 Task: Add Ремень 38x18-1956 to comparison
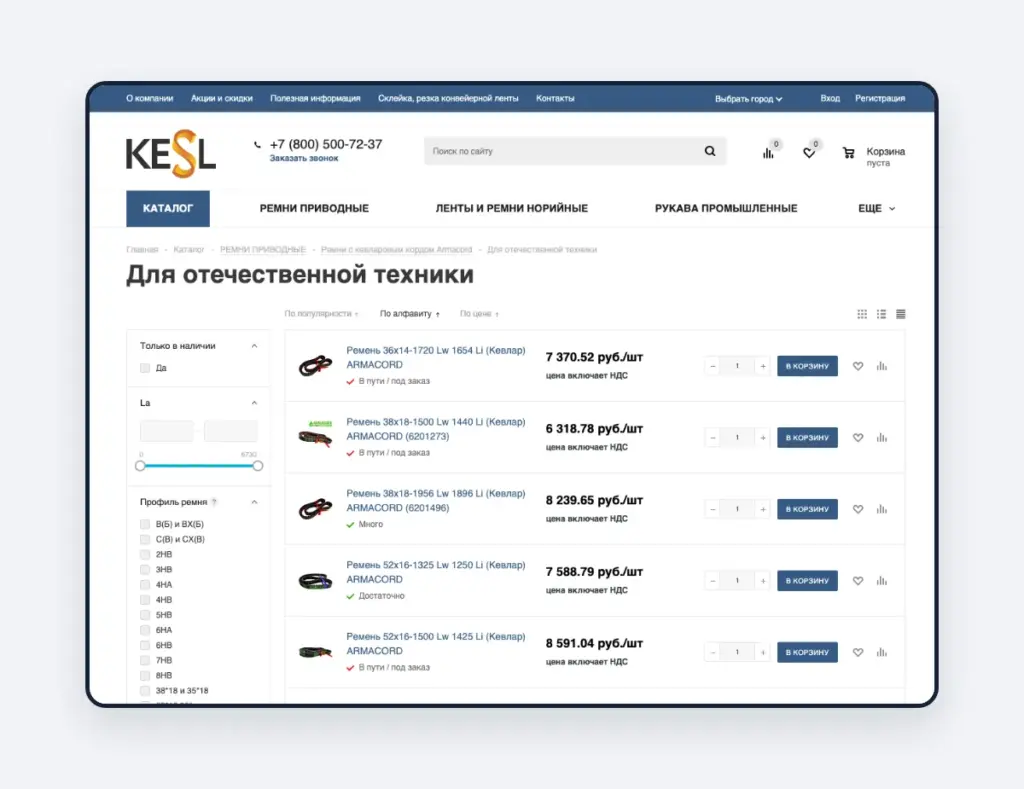pos(882,509)
